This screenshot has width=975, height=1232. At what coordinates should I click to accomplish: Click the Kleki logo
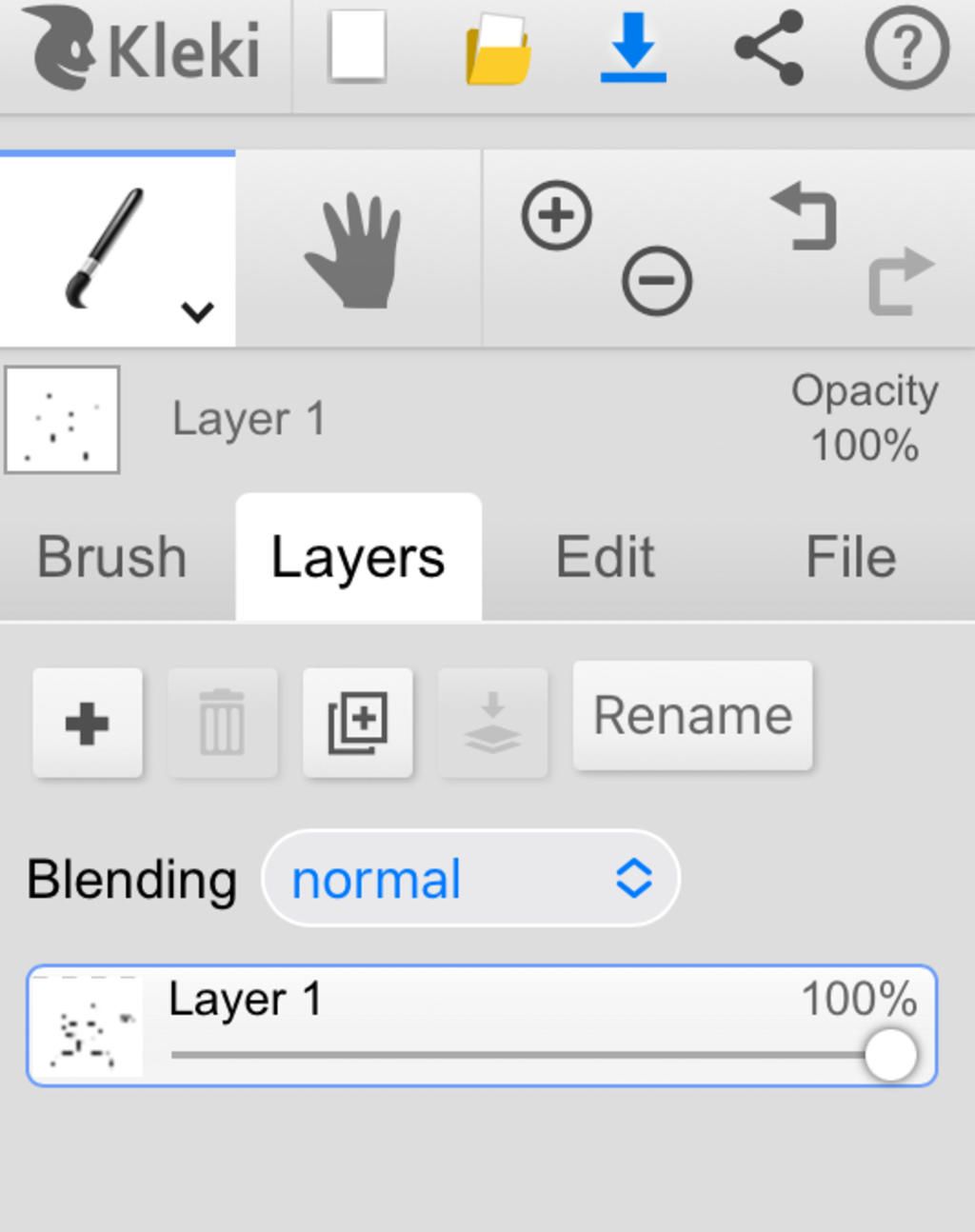[x=143, y=48]
